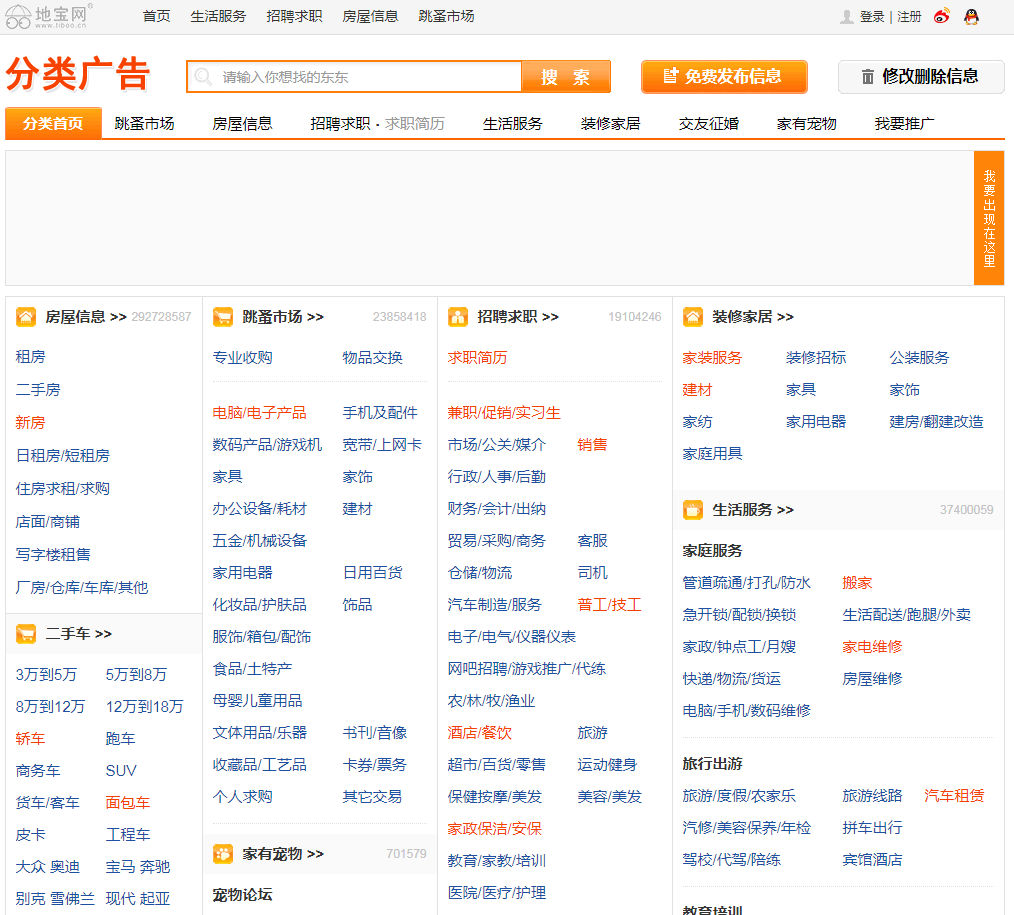Open Weibo login icon
This screenshot has width=1014, height=915.
click(x=942, y=16)
